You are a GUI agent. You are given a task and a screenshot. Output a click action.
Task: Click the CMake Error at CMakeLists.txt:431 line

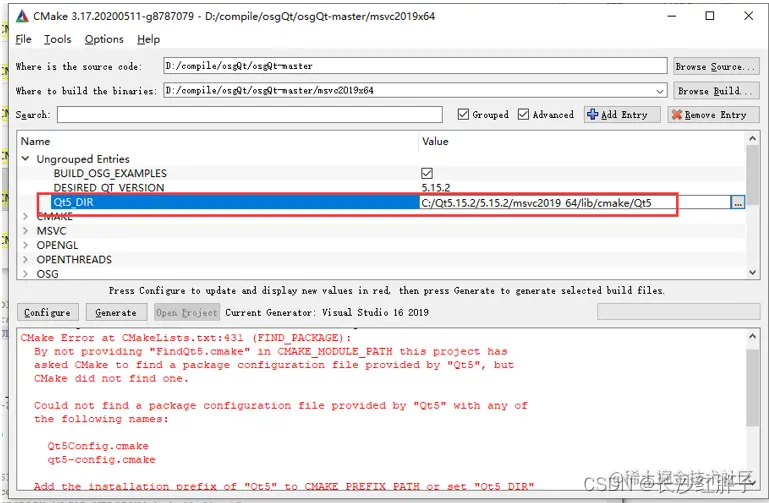[x=186, y=338]
